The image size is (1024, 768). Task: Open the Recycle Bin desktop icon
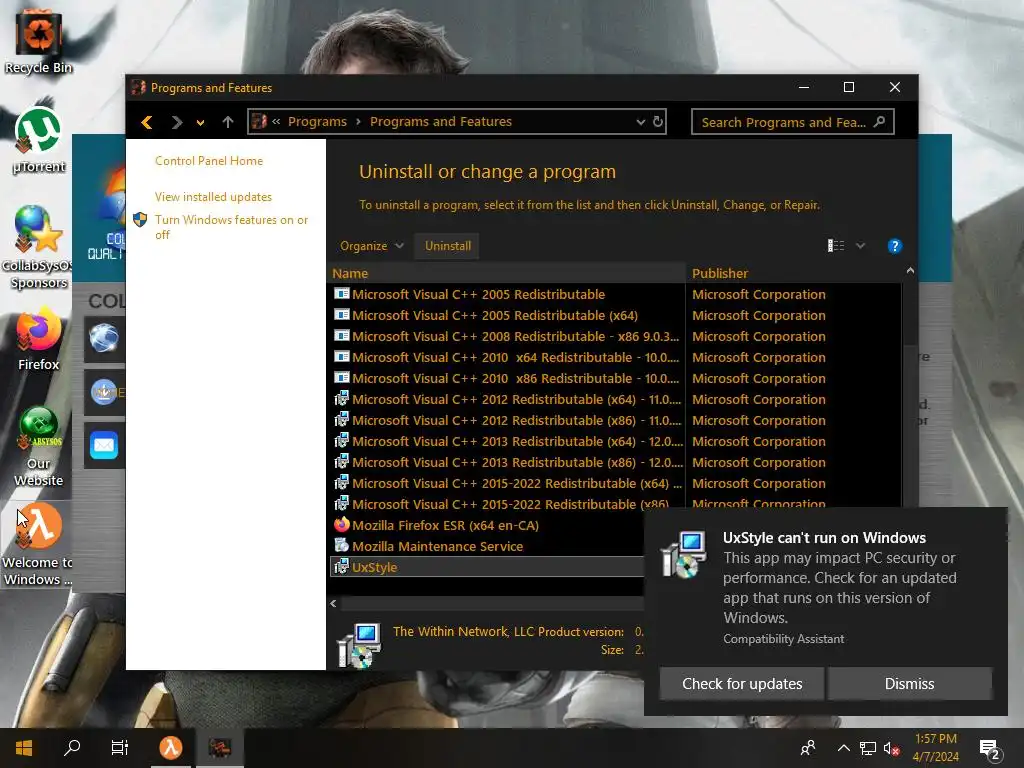39,41
